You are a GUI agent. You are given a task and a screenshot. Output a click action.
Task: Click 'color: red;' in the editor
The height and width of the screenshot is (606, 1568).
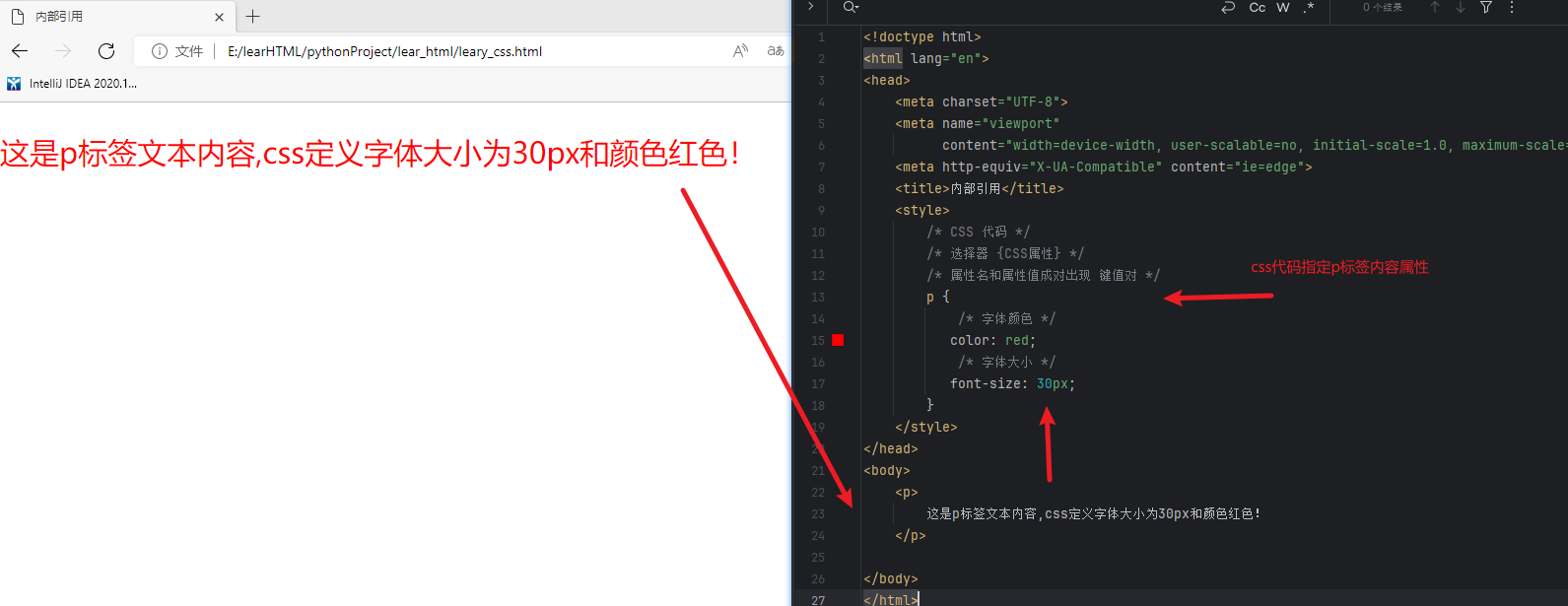pyautogui.click(x=993, y=340)
